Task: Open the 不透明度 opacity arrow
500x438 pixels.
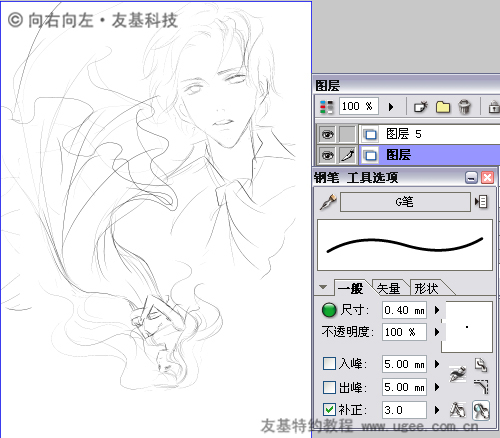Action: pos(437,332)
